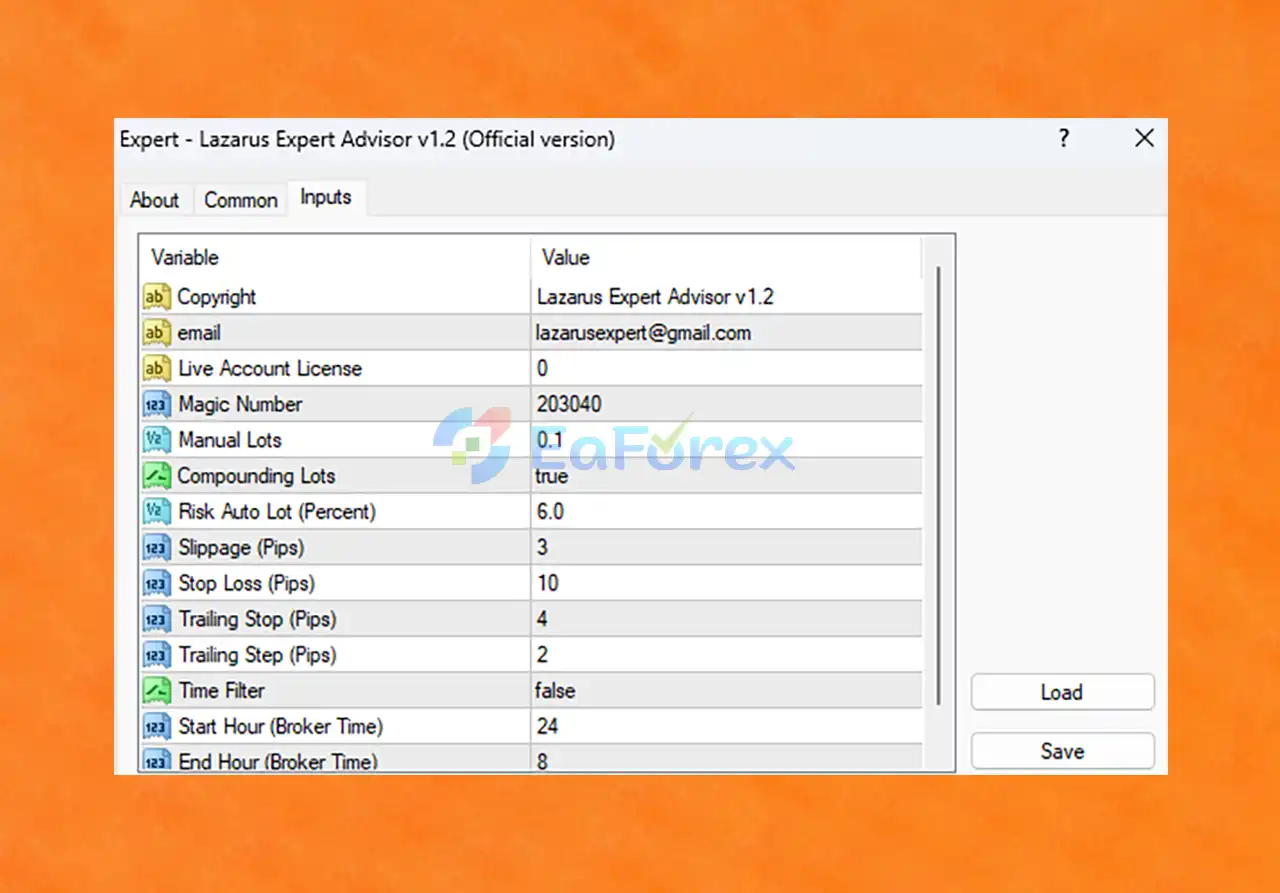Select the Trailing Step (Pips) label

[x=257, y=655]
